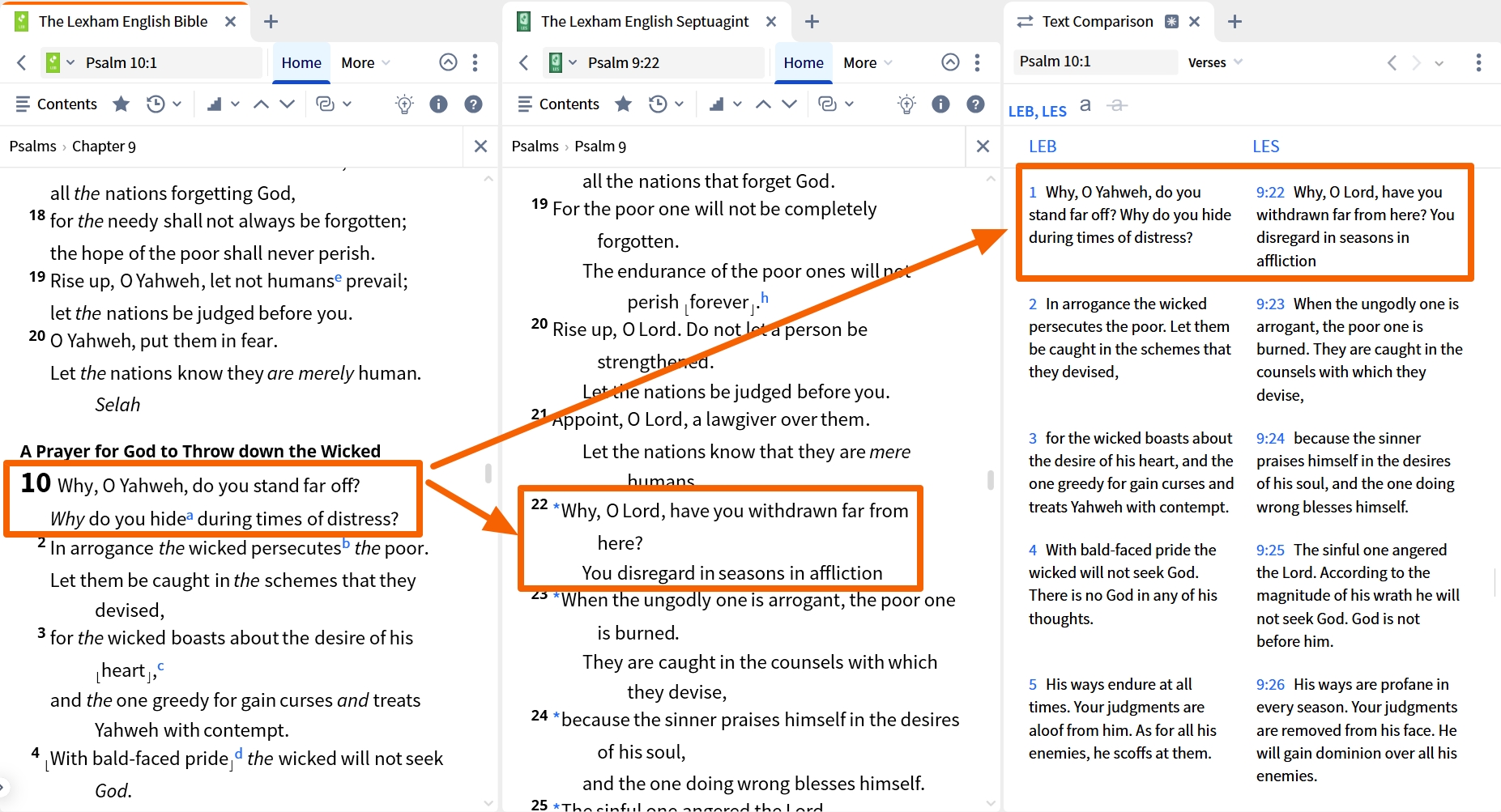This screenshot has height=812, width=1501.
Task: Click the Psalm 9 breadcrumb in the Septuagint panel
Action: pos(600,147)
